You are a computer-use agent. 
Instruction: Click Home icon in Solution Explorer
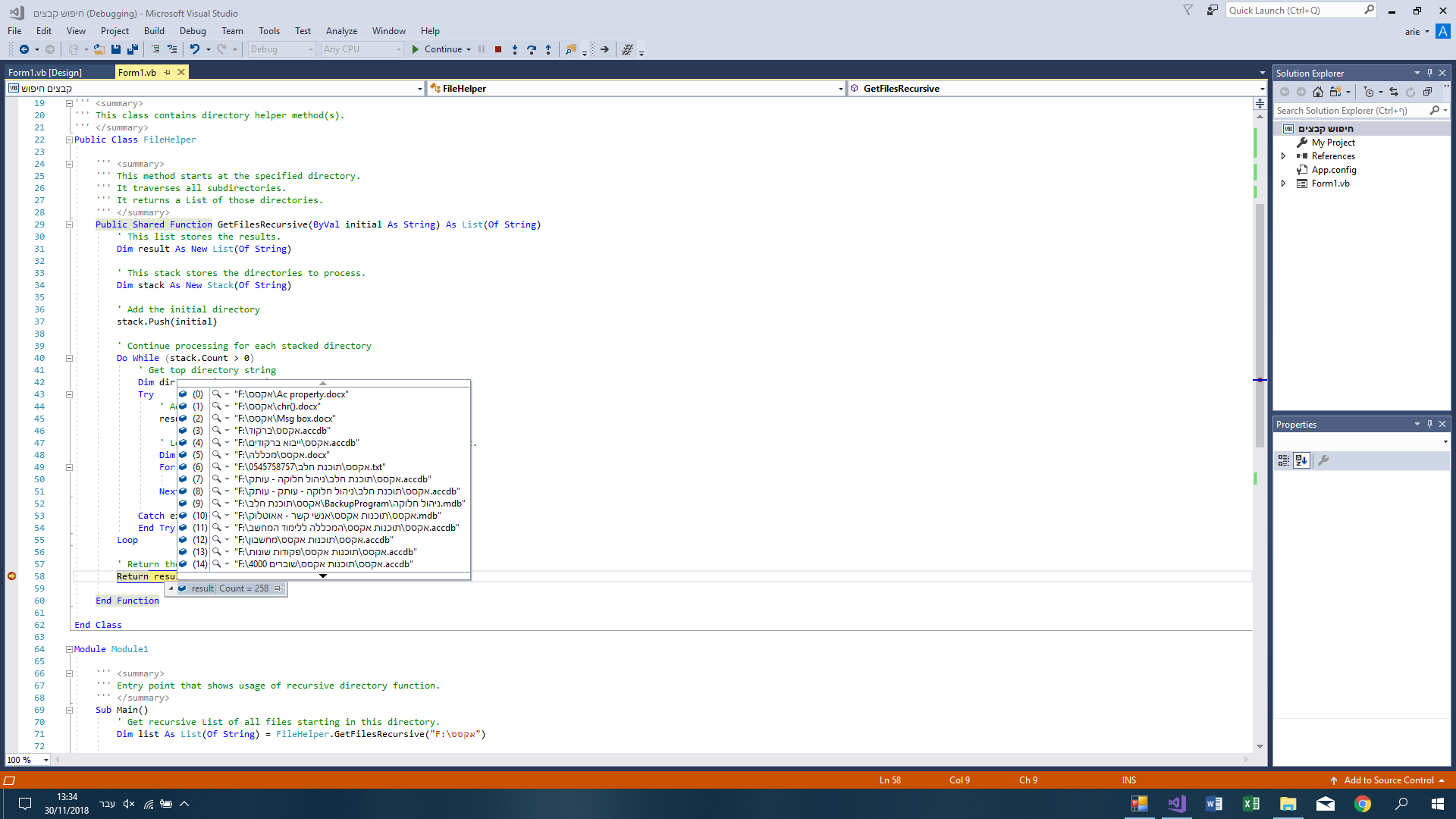1318,92
